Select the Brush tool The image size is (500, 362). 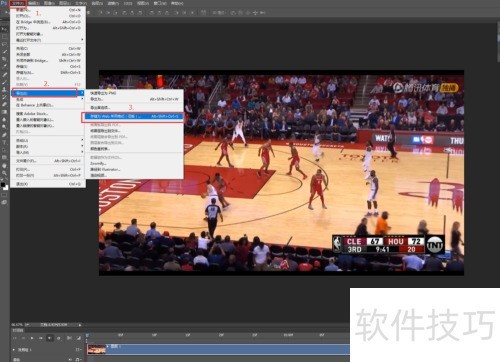(x=4, y=82)
